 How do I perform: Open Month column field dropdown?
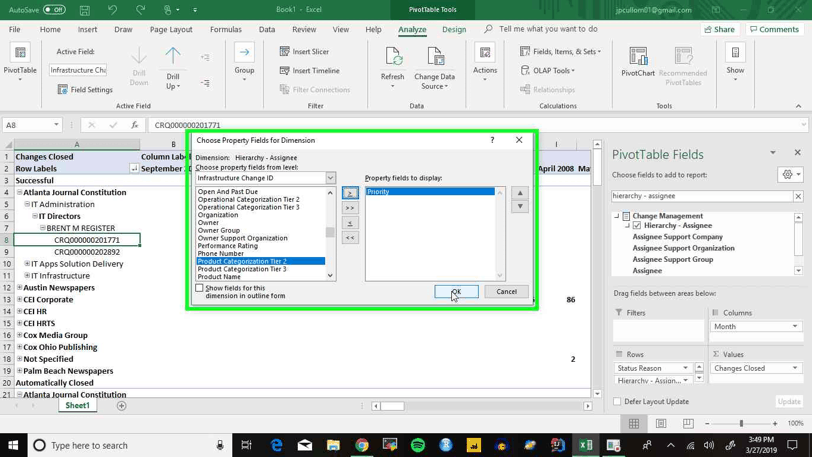795,327
